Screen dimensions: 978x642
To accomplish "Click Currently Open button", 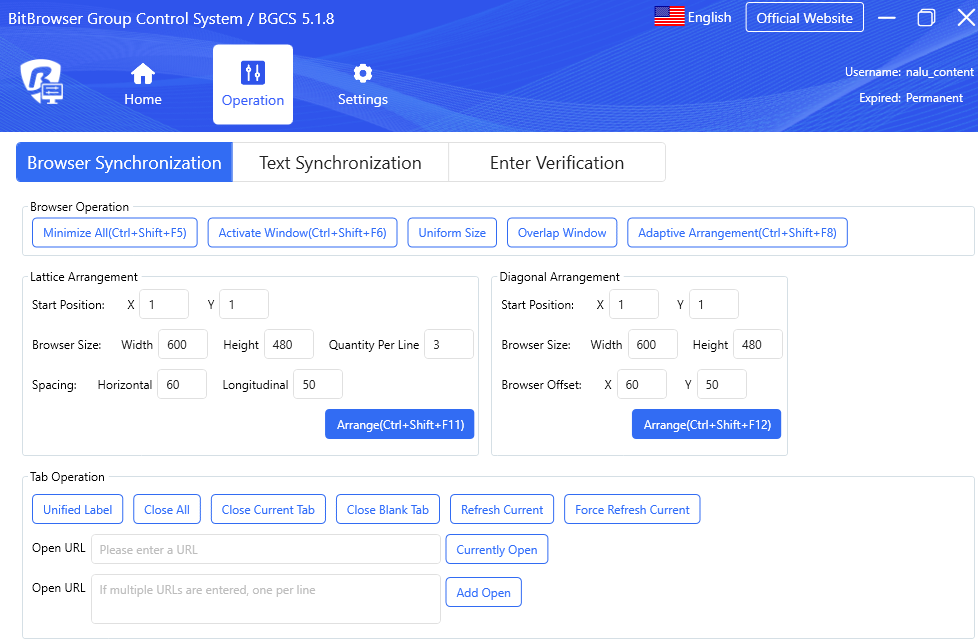I will click(x=496, y=549).
